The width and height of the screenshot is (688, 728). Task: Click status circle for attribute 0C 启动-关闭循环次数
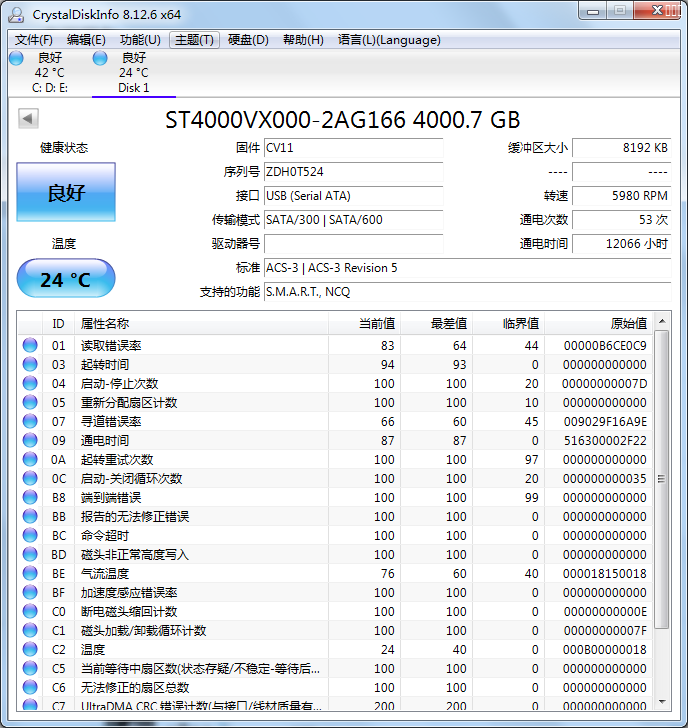(30, 478)
